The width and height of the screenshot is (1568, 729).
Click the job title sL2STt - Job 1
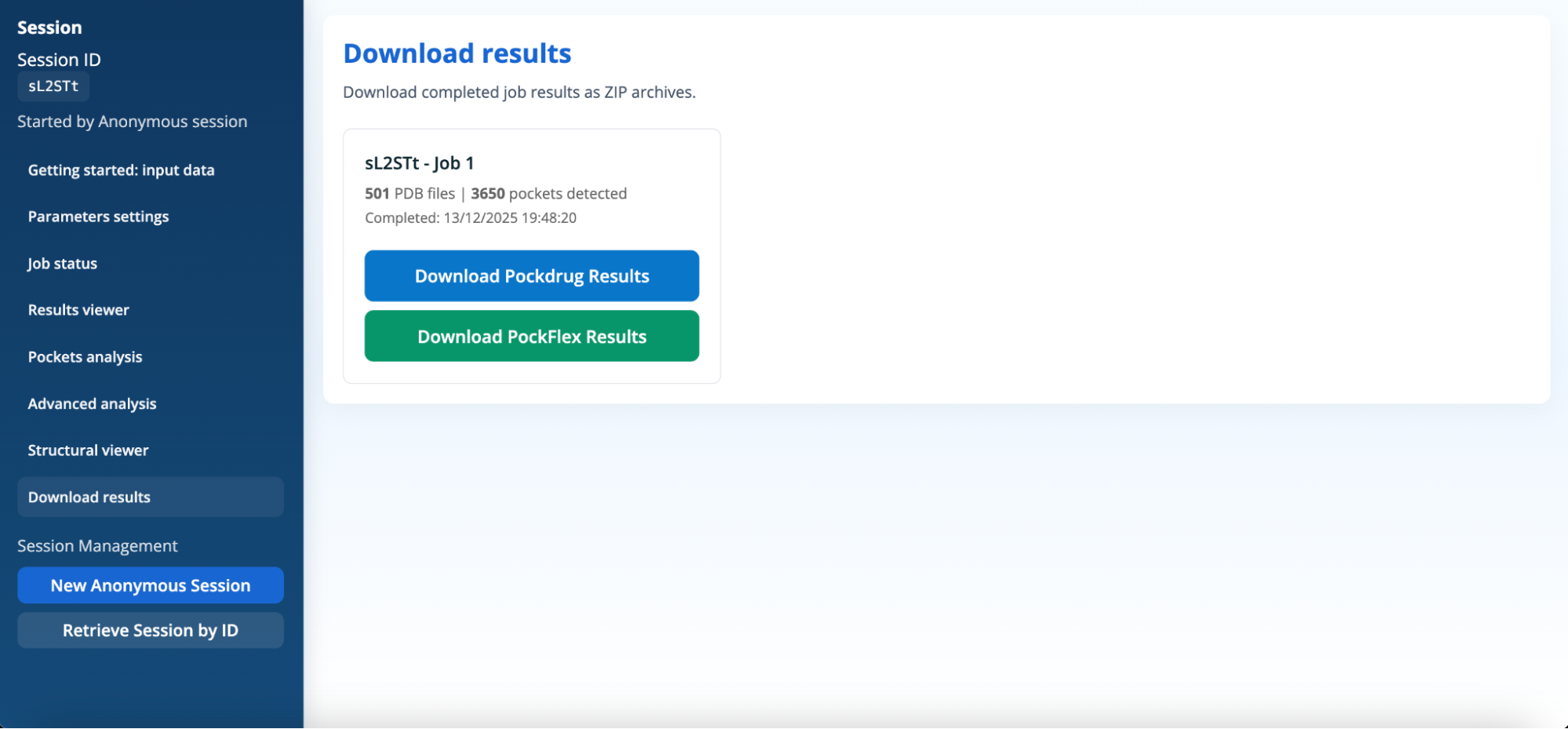click(420, 163)
